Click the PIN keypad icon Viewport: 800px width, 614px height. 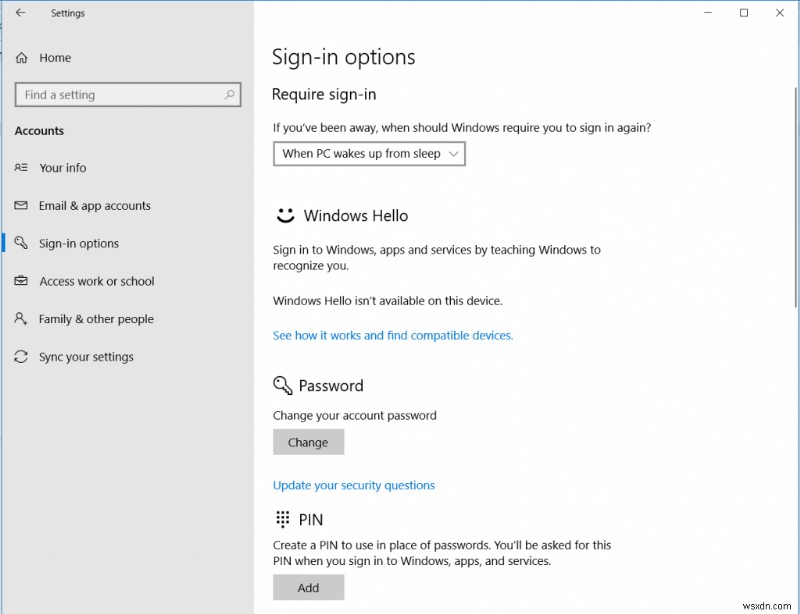coord(282,519)
